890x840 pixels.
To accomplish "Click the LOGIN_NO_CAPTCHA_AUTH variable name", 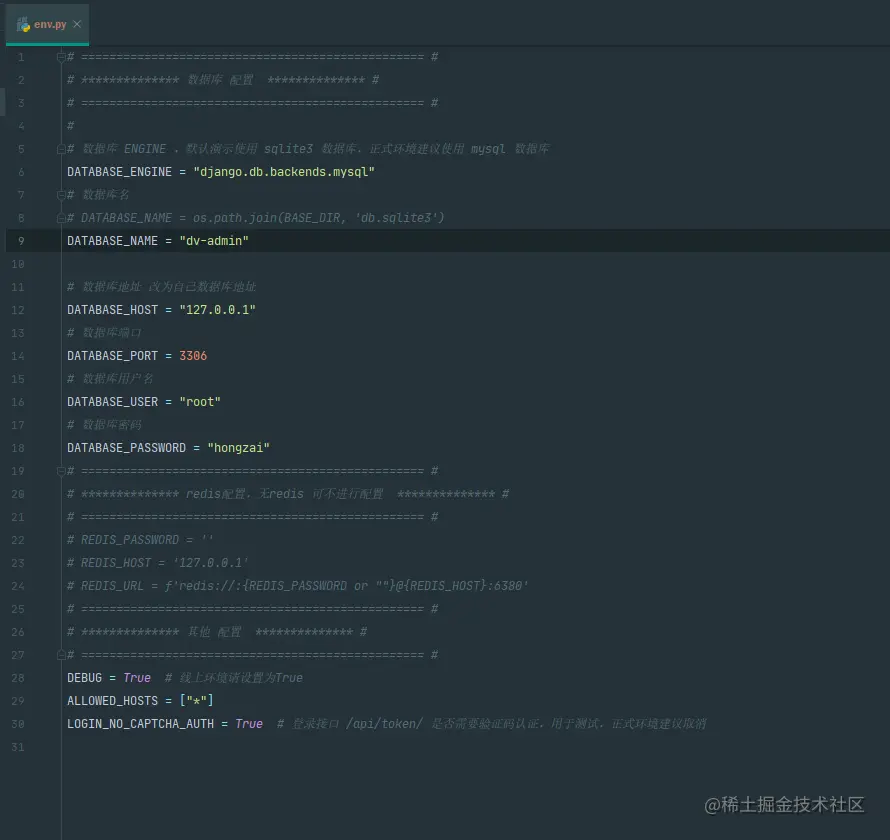I will point(140,724).
